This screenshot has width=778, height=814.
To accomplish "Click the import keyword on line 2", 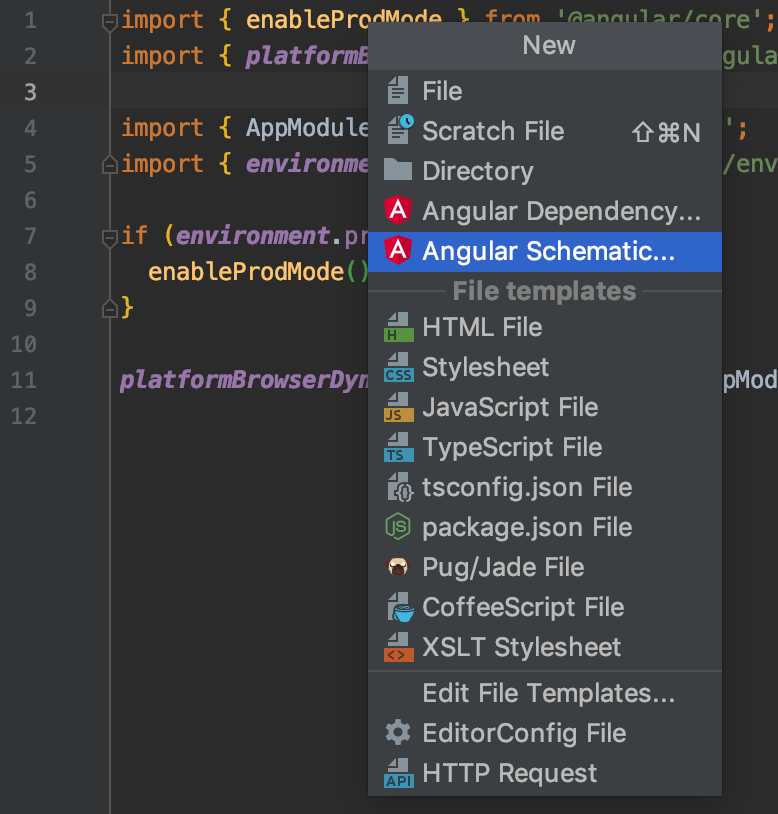I will [x=162, y=56].
